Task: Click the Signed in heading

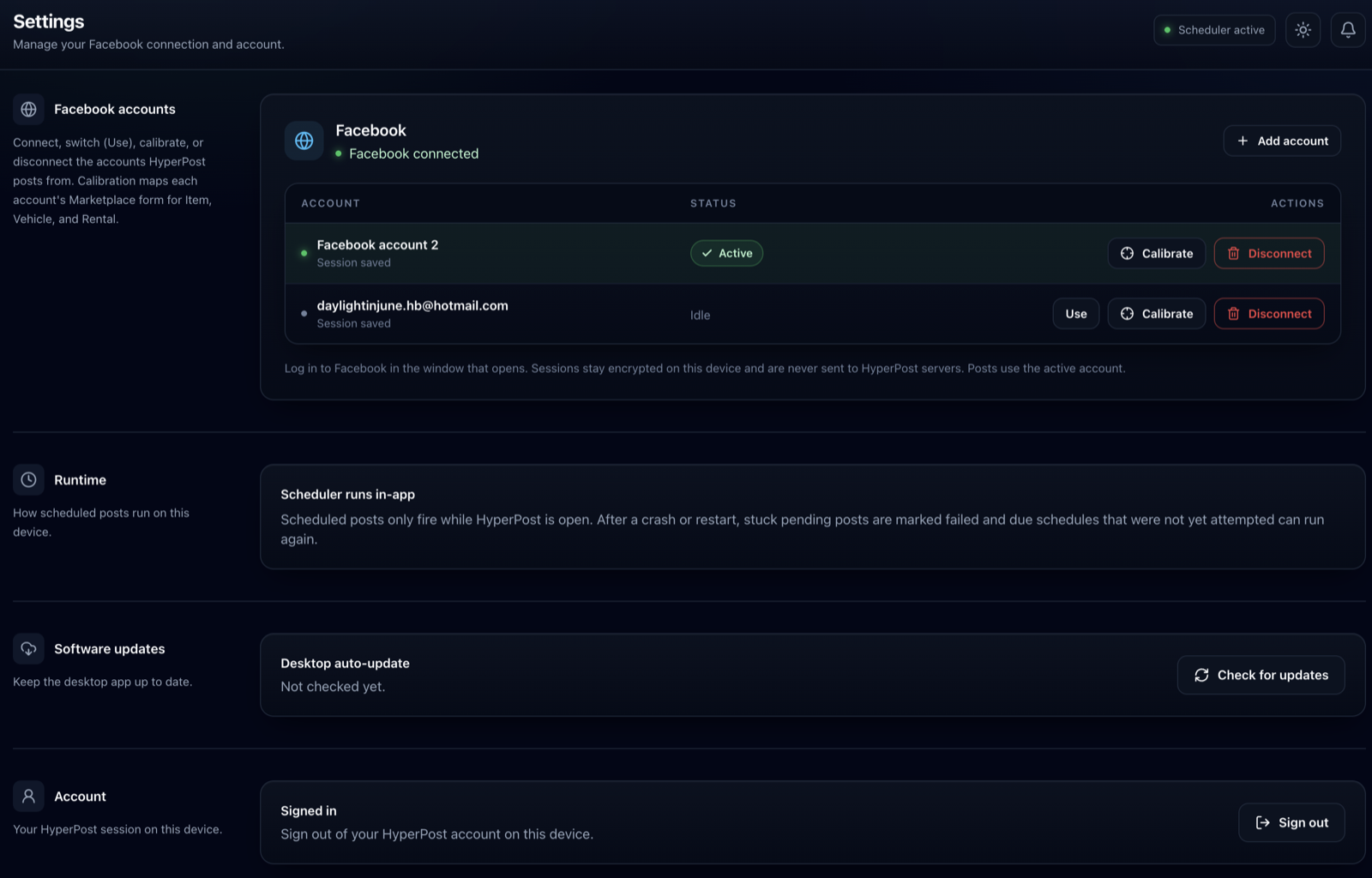Action: coord(309,810)
